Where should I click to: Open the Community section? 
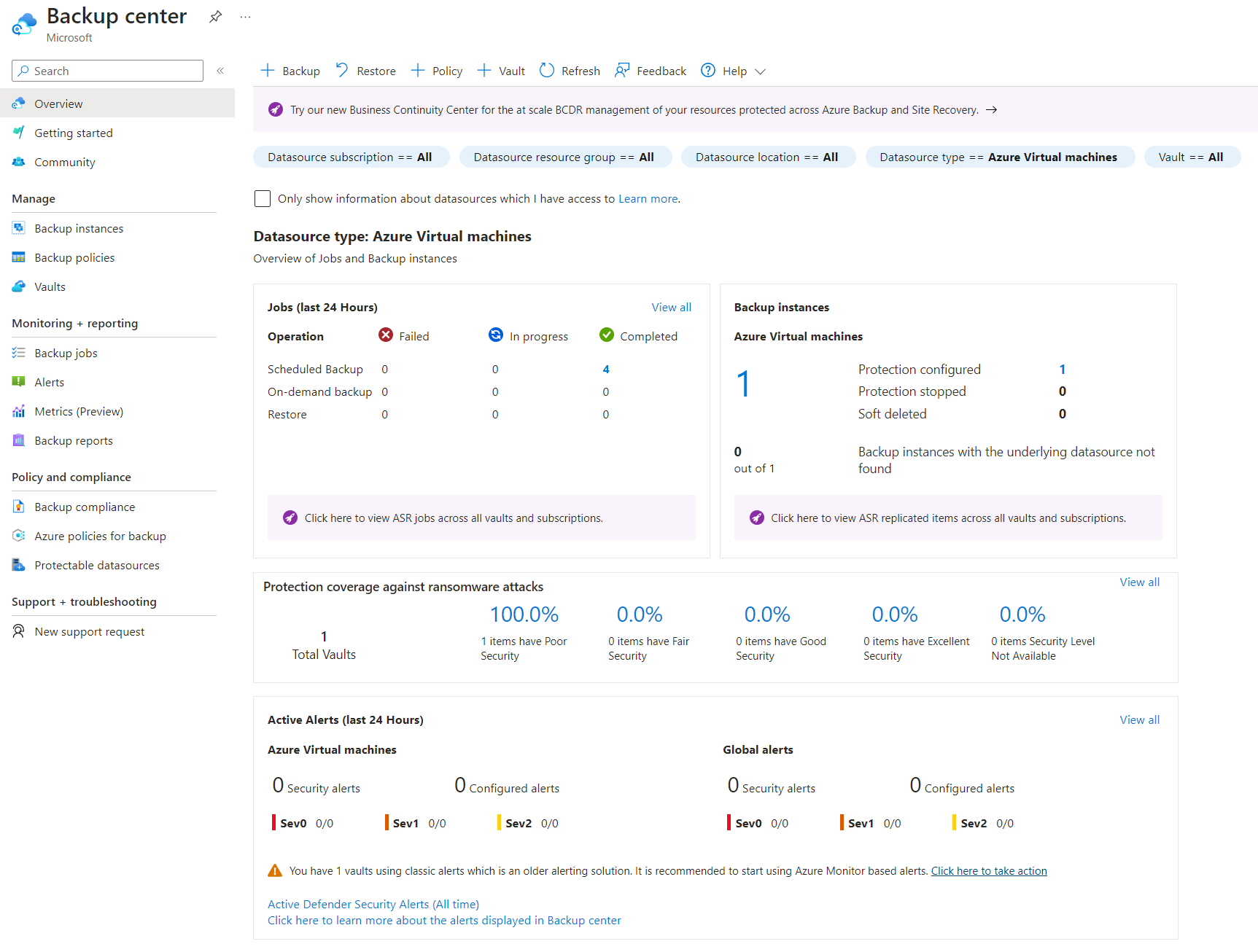65,162
